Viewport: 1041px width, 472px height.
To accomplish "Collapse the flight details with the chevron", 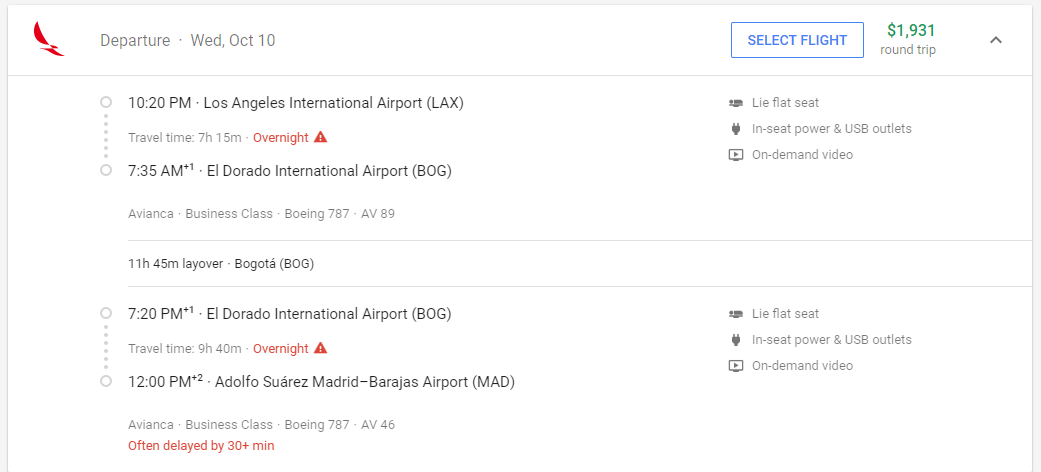I will coord(995,40).
